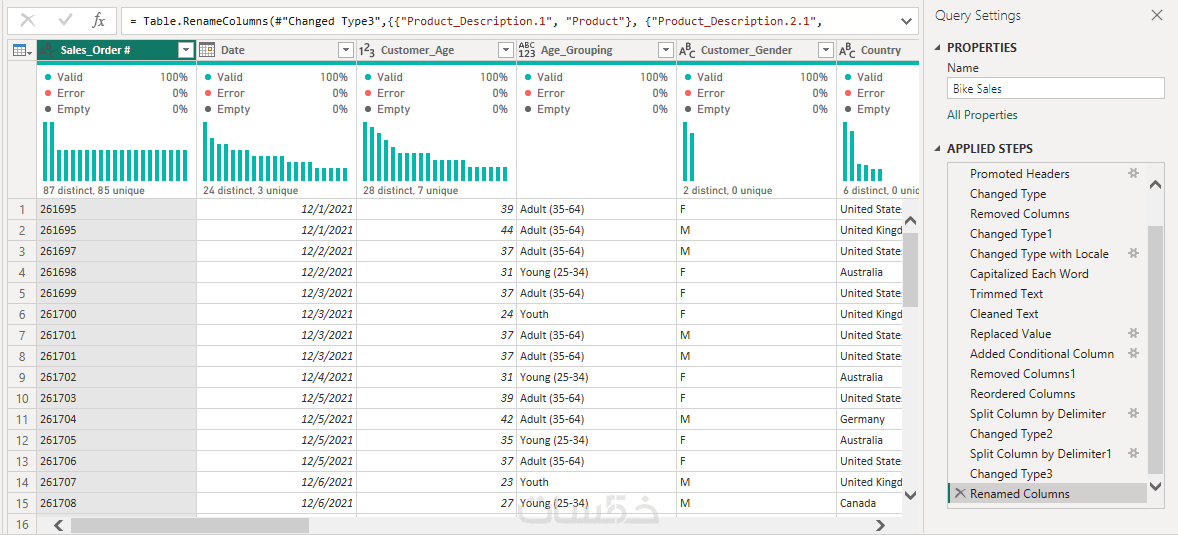
Task: Open the Date column filter dropdown
Action: tap(346, 50)
